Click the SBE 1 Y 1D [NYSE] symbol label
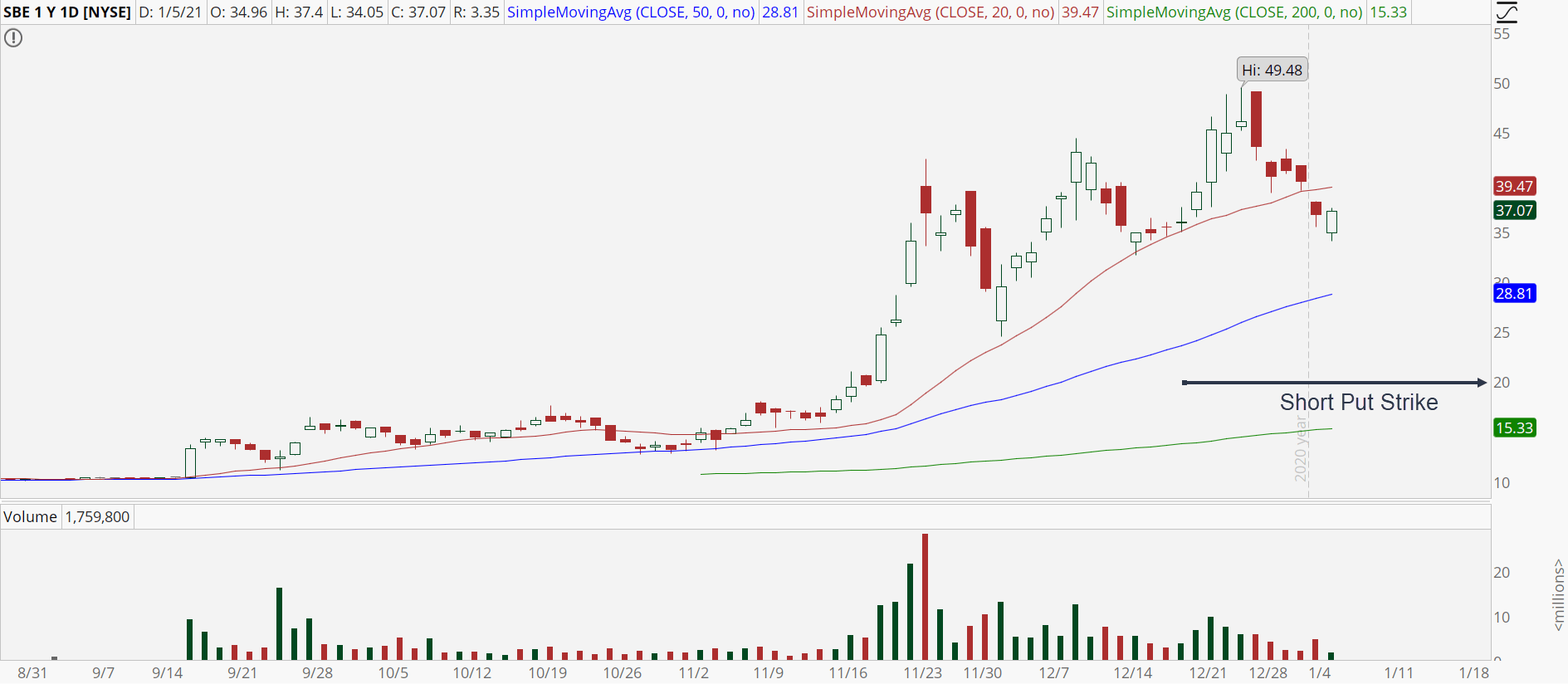This screenshot has width=1568, height=684. pos(67,12)
